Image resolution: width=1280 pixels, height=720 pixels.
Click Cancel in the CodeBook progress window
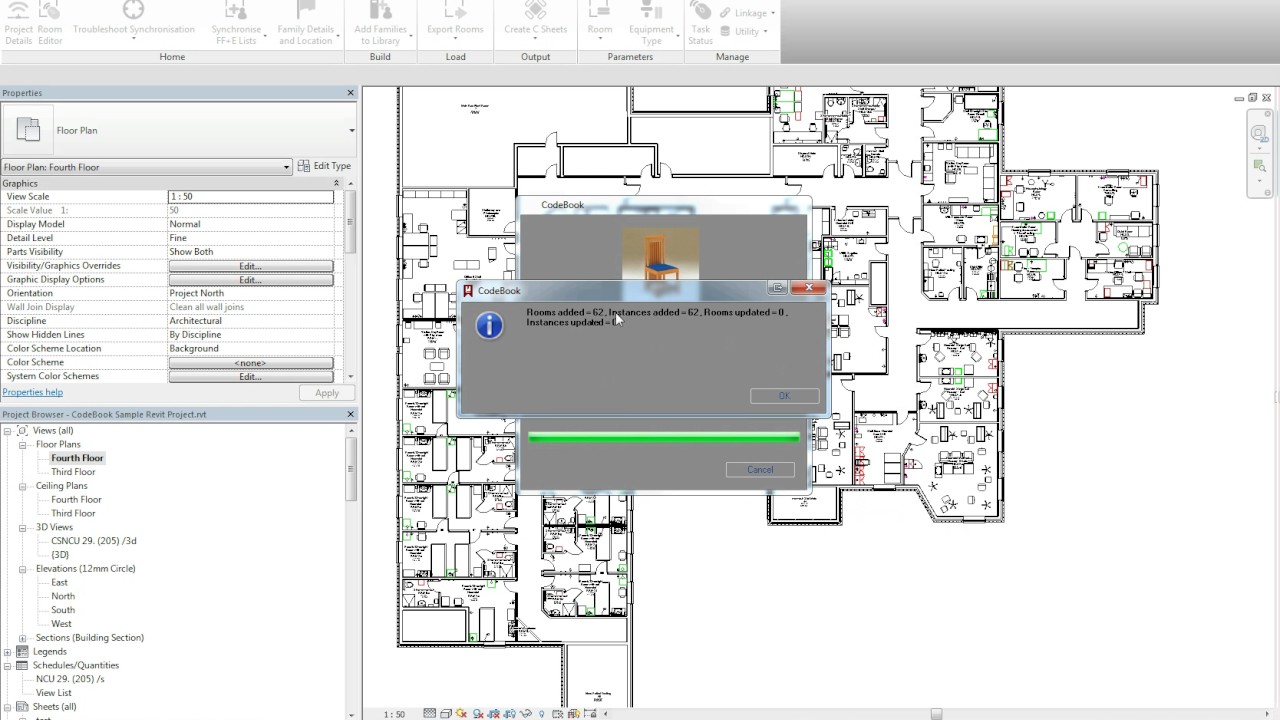(760, 470)
